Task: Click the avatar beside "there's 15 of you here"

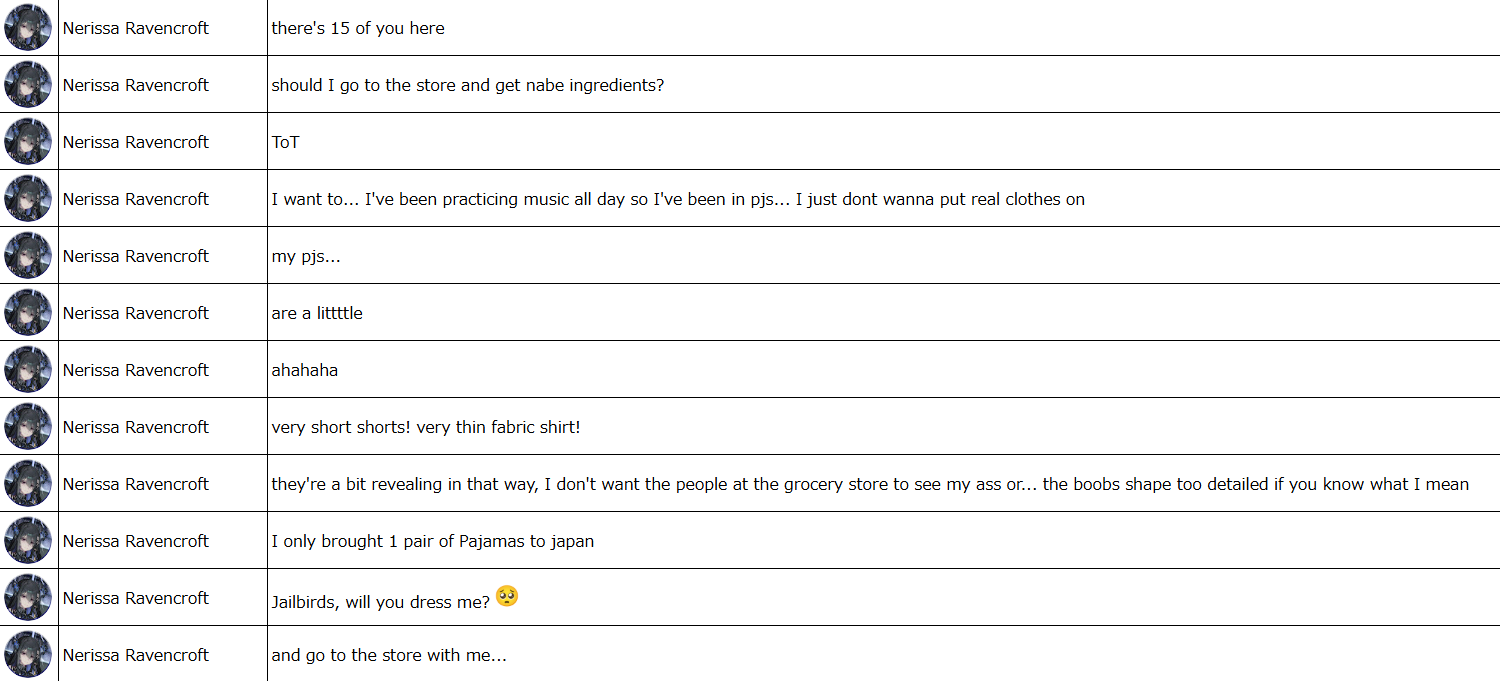Action: (x=28, y=28)
